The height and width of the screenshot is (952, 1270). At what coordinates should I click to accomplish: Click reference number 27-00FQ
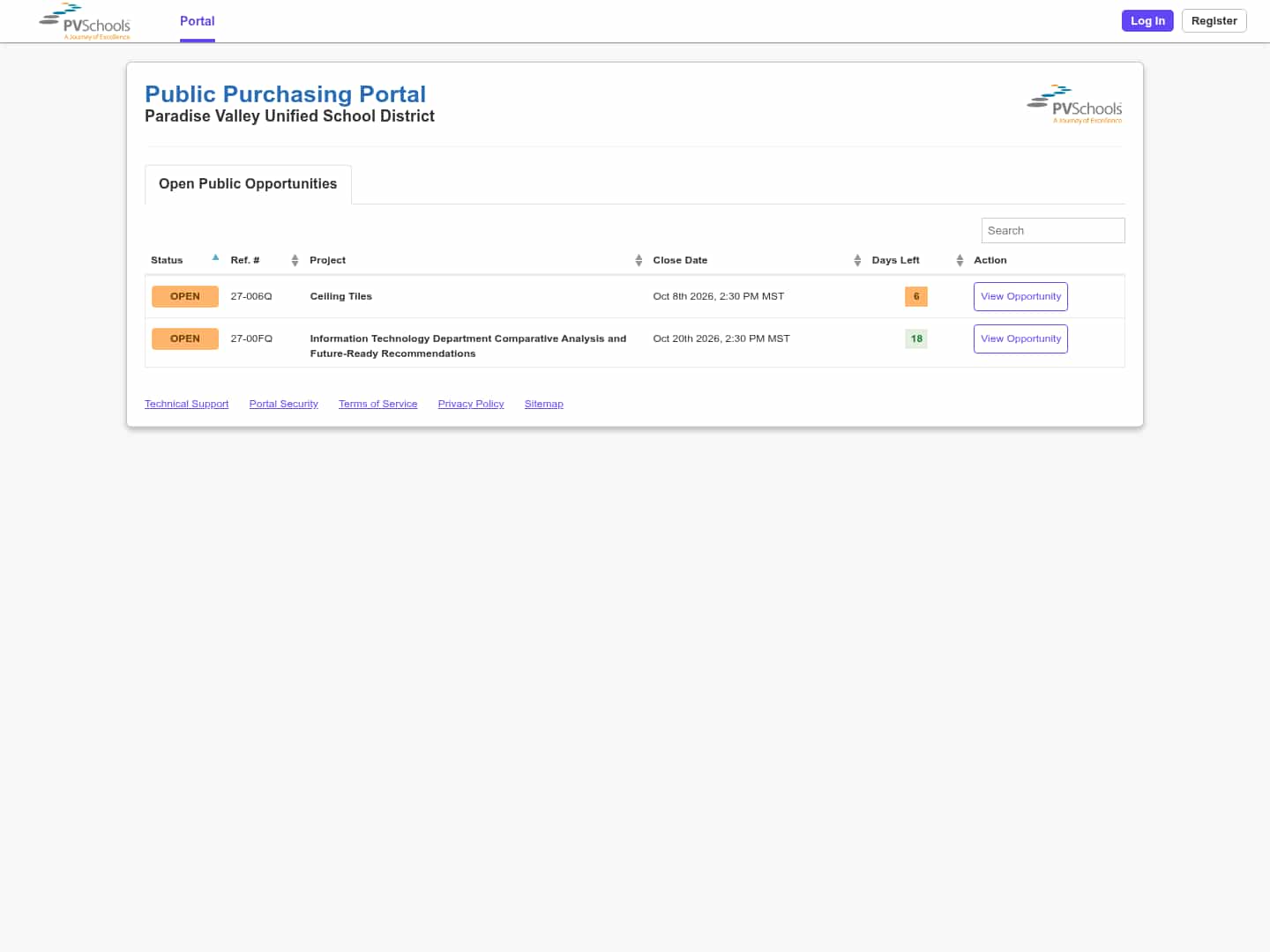pyautogui.click(x=251, y=338)
